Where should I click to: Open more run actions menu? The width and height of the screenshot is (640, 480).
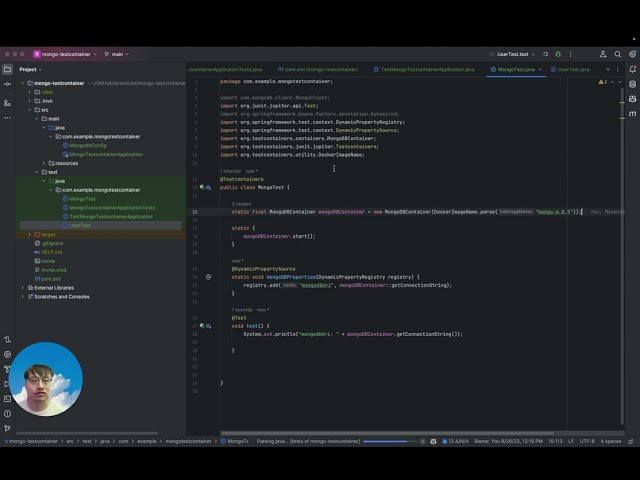[x=571, y=54]
